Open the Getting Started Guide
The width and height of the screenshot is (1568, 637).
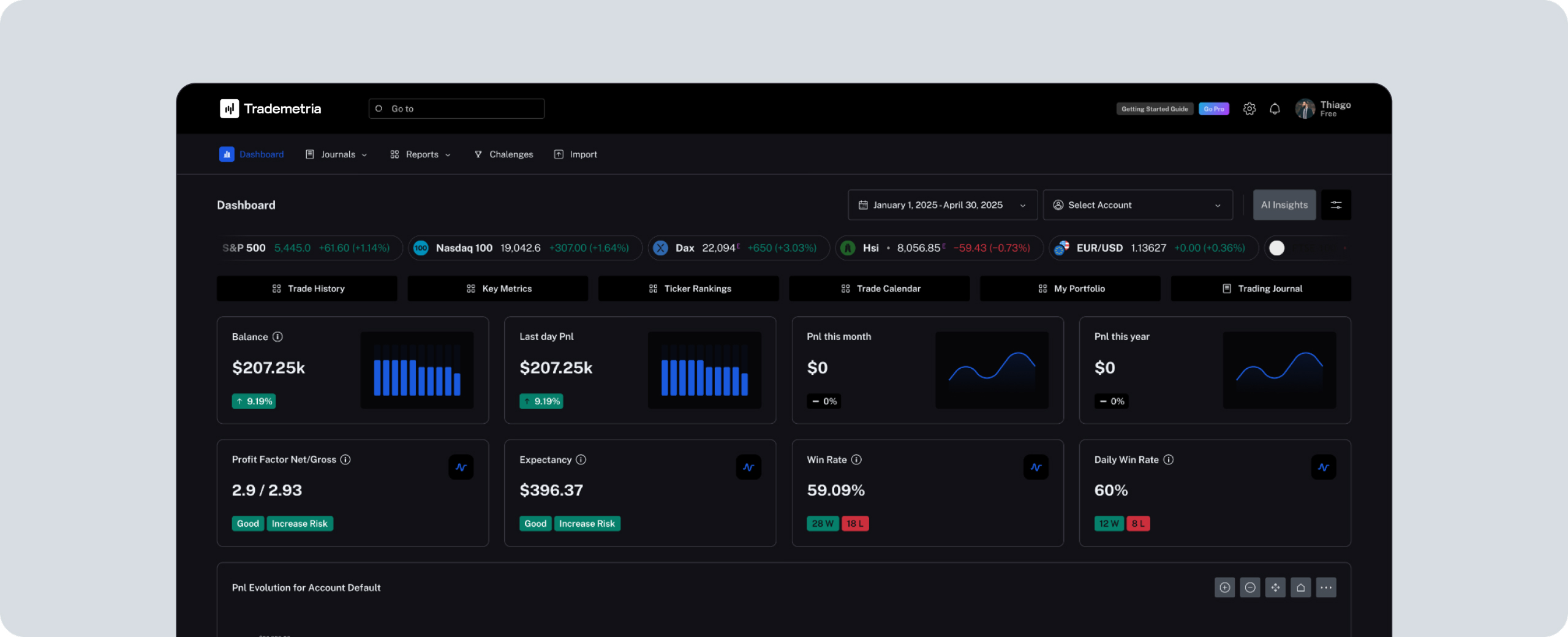pyautogui.click(x=1155, y=109)
